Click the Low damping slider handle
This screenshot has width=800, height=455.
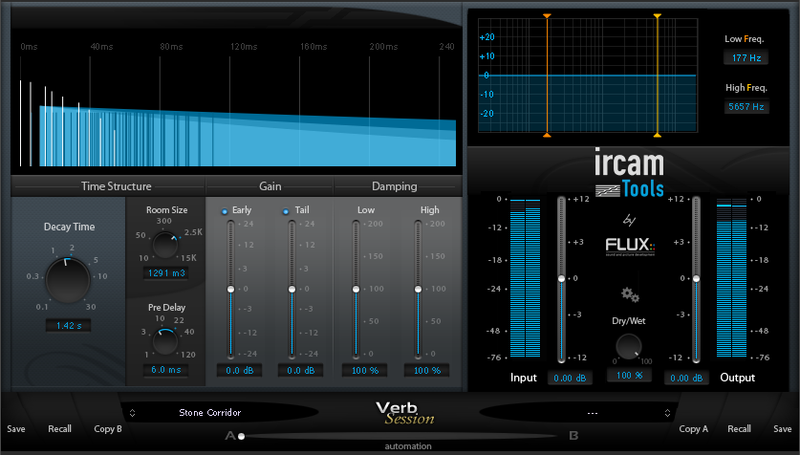point(356,289)
